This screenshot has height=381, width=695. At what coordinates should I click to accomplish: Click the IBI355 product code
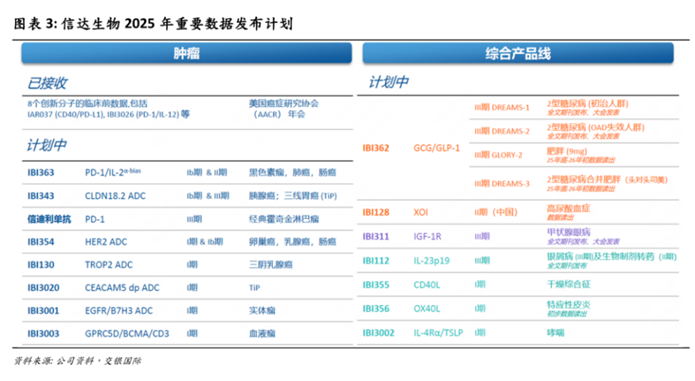tap(376, 284)
